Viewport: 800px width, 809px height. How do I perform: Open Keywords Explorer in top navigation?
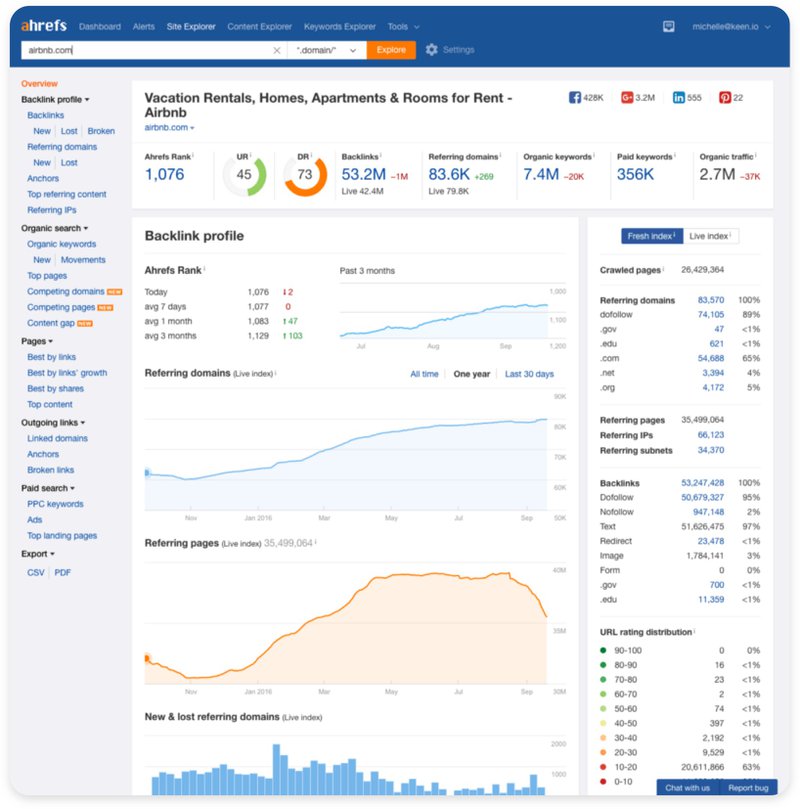[x=339, y=26]
